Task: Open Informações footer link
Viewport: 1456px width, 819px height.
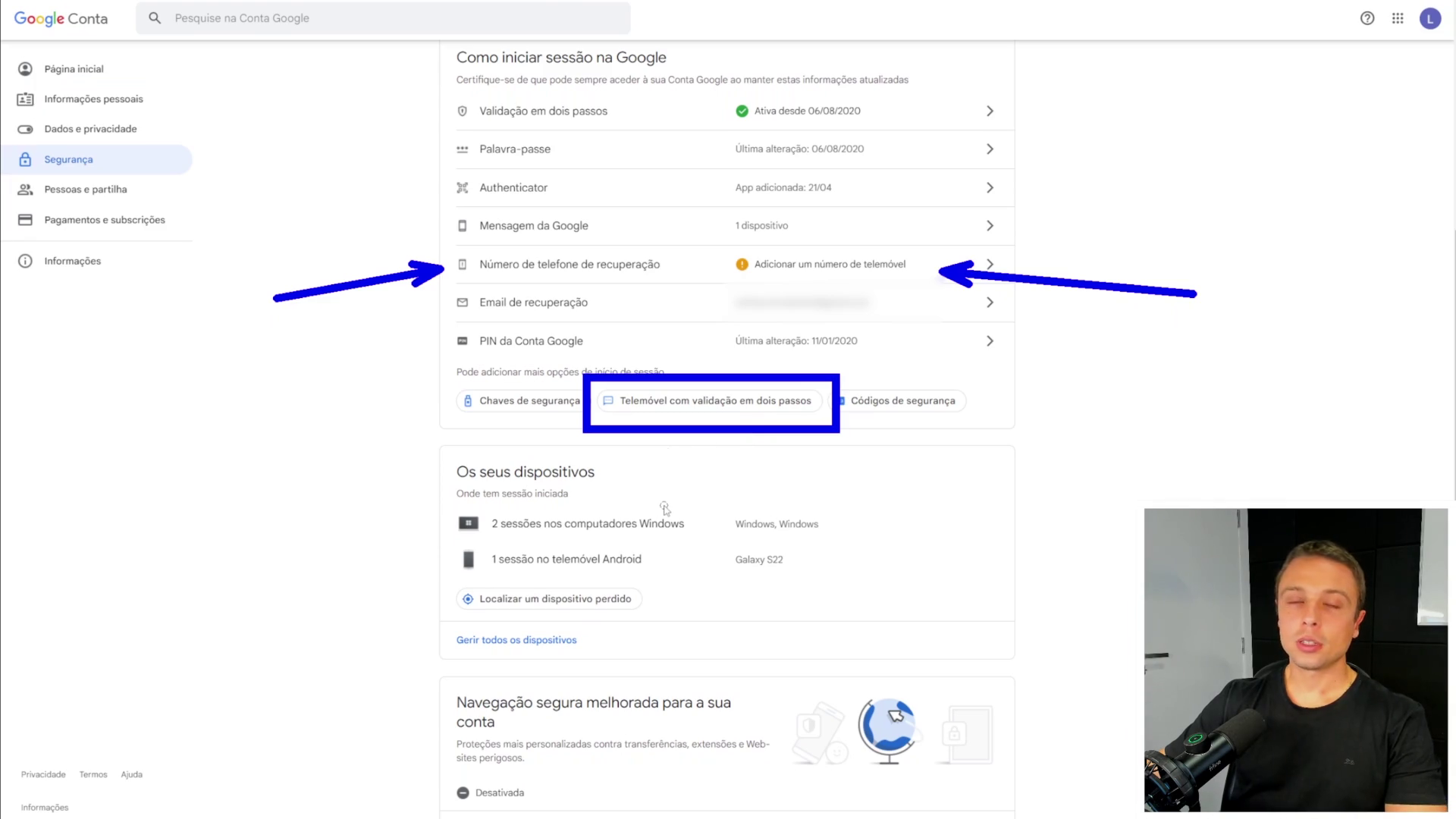Action: click(45, 808)
